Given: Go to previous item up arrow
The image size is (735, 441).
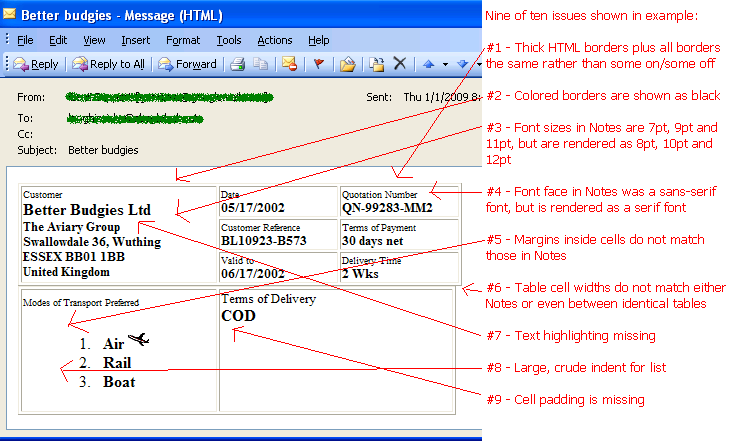Looking at the screenshot, I should click(x=428, y=64).
